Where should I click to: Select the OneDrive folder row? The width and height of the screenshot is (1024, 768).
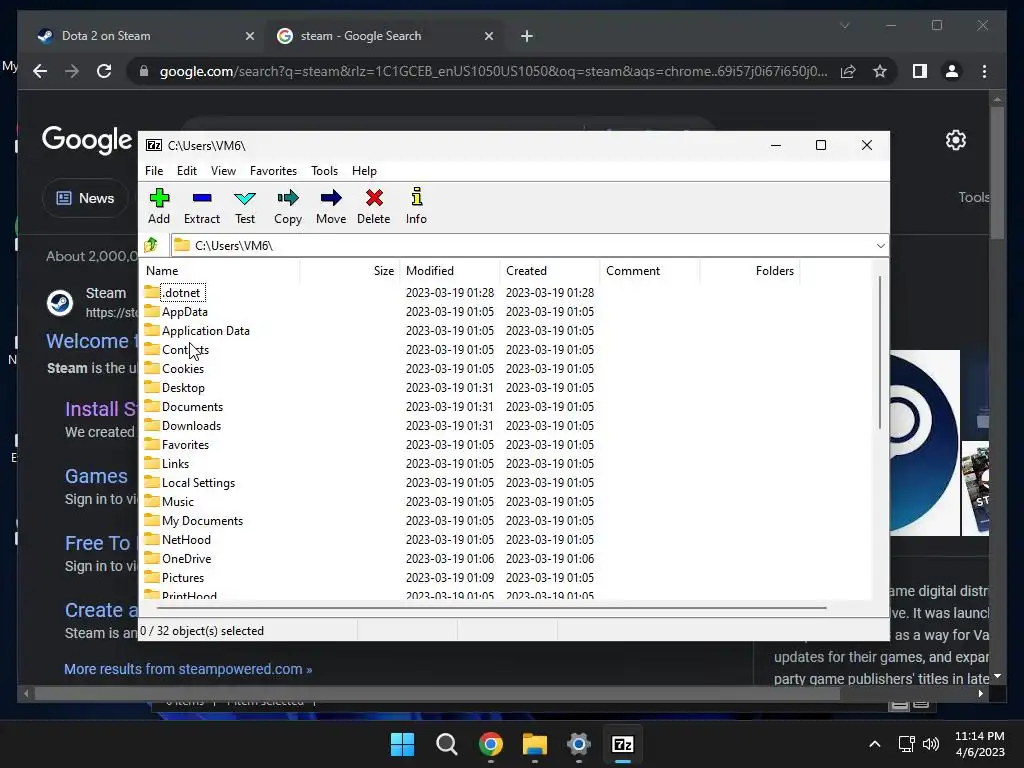click(x=506, y=558)
